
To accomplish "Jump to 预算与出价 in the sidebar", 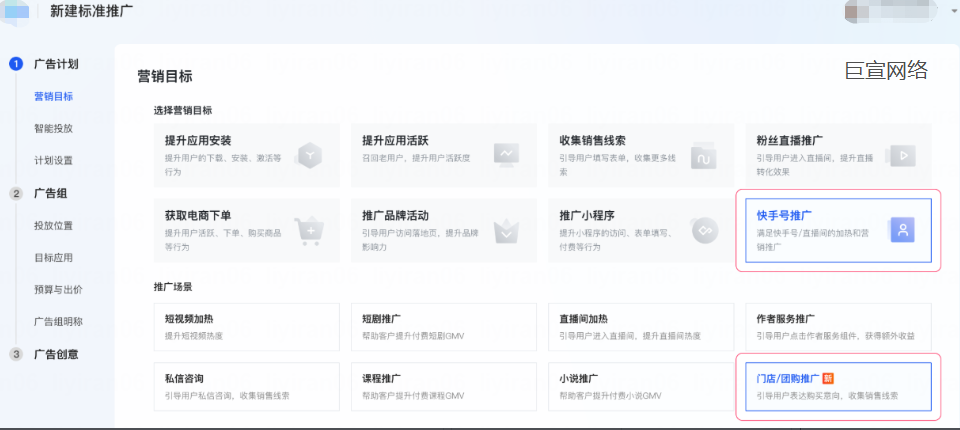I will [58, 290].
